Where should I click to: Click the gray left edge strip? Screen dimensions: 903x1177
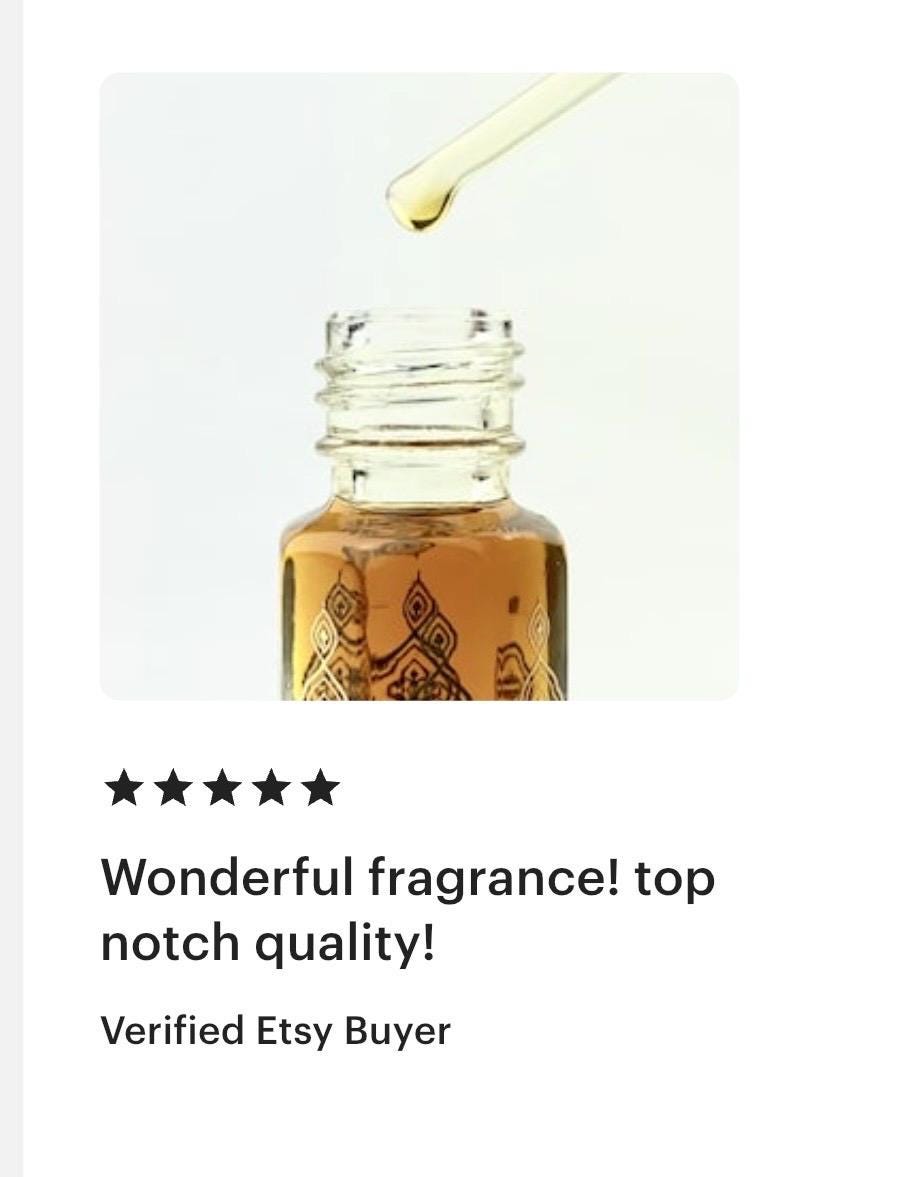11,588
